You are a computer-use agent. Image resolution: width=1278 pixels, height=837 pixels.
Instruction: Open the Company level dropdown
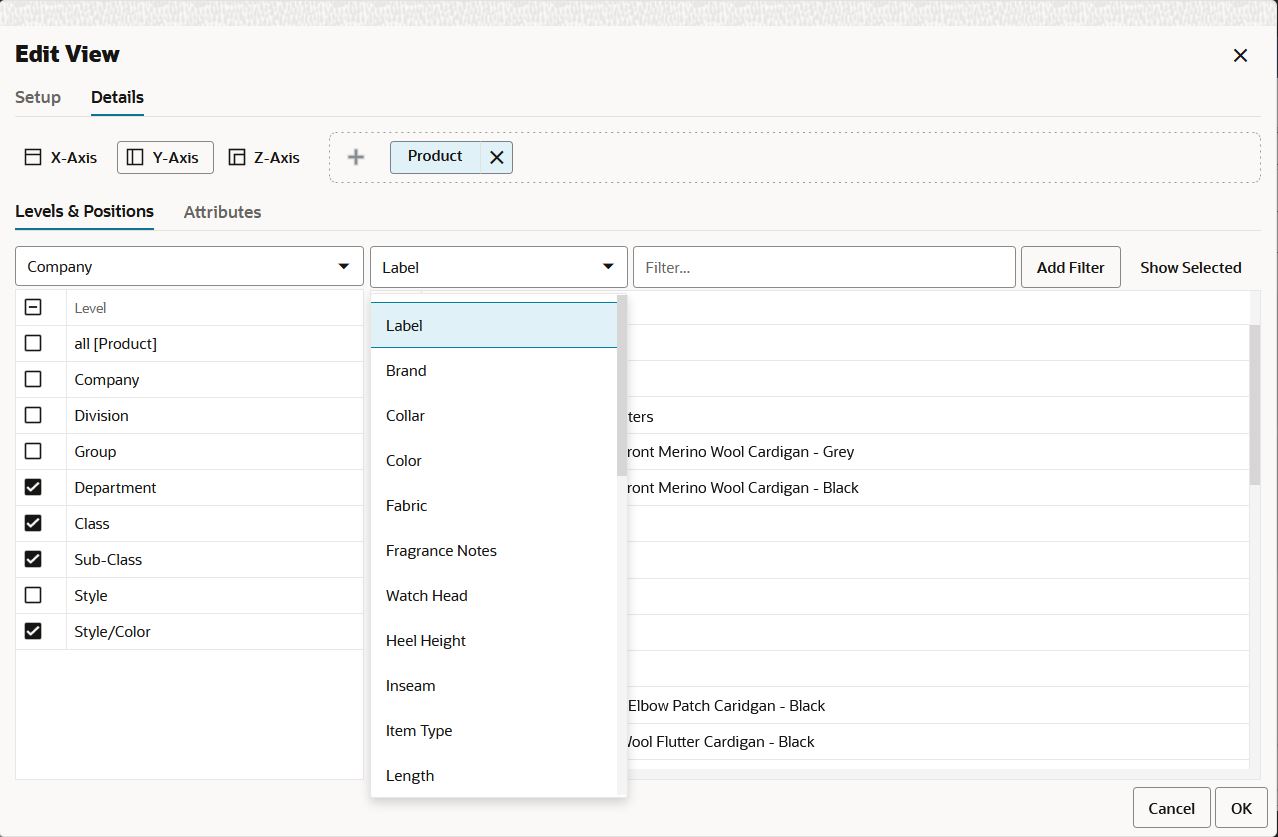(189, 267)
